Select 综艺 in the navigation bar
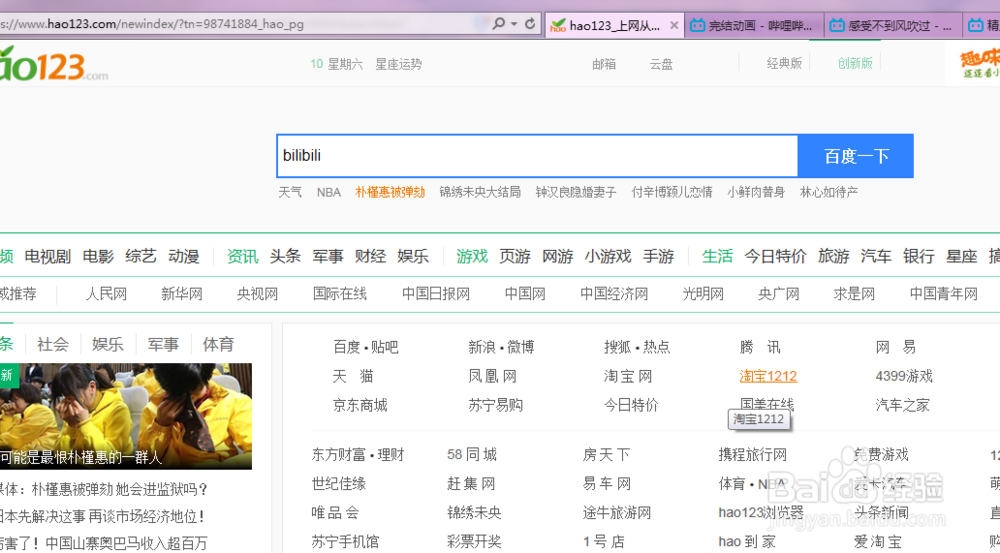 click(x=141, y=256)
